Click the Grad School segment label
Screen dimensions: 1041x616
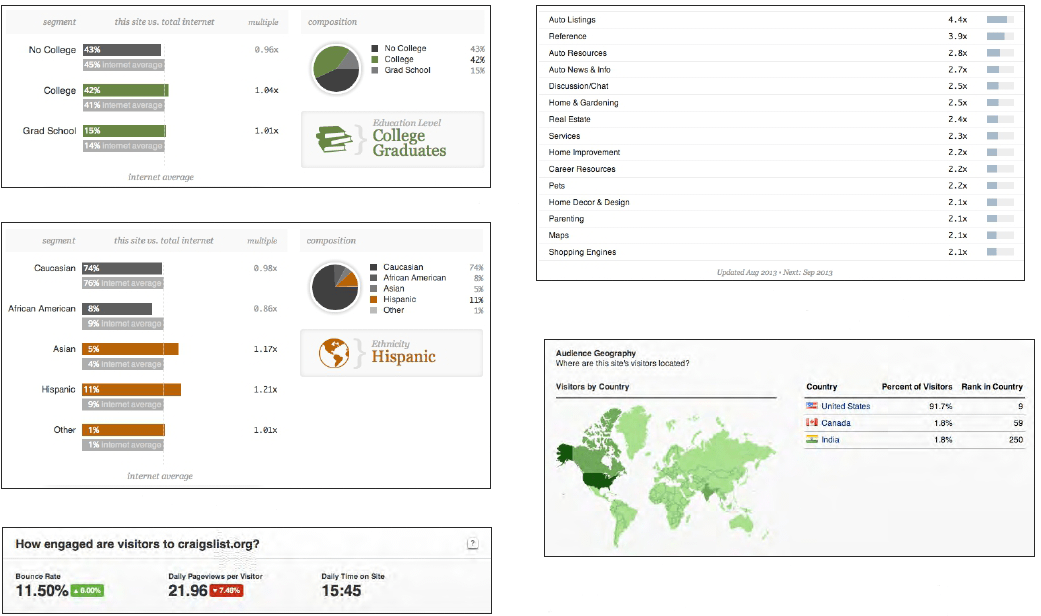[50, 131]
